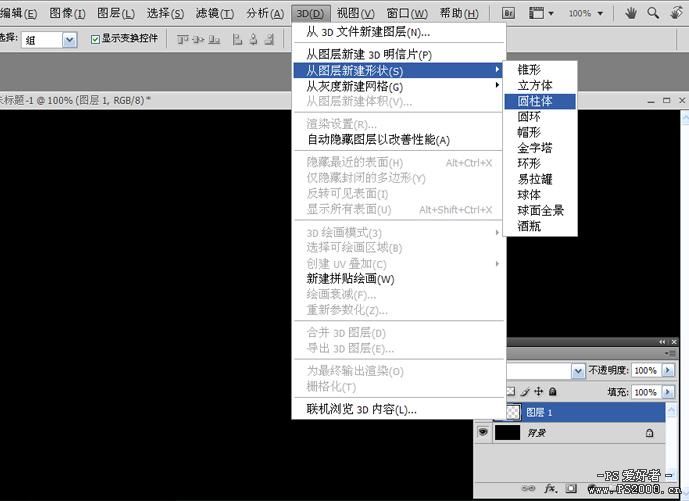Screen dimensions: 689x501
Task: Toggle lock position move icon
Action: [539, 391]
